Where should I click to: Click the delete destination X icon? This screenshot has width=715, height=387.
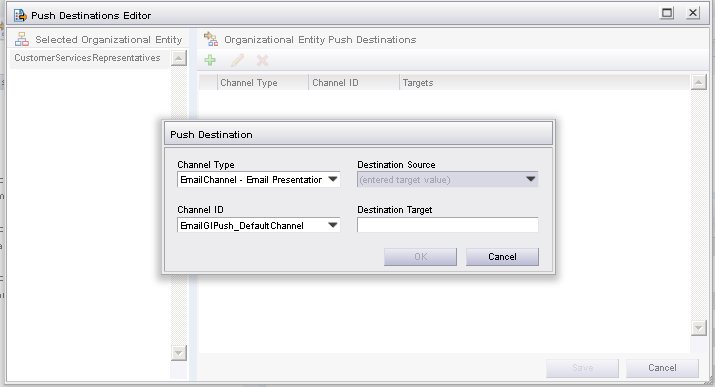pos(262,60)
